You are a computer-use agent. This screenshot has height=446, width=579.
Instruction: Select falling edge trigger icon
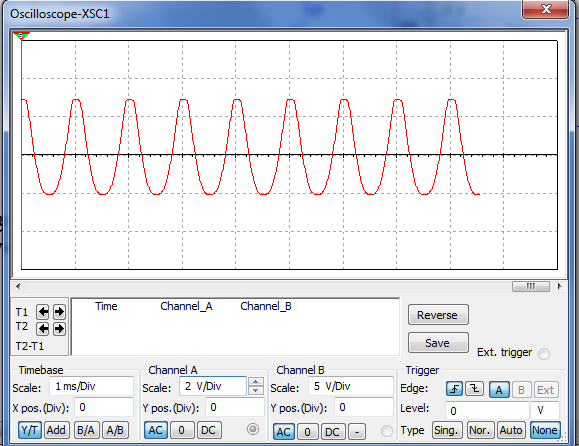474,389
